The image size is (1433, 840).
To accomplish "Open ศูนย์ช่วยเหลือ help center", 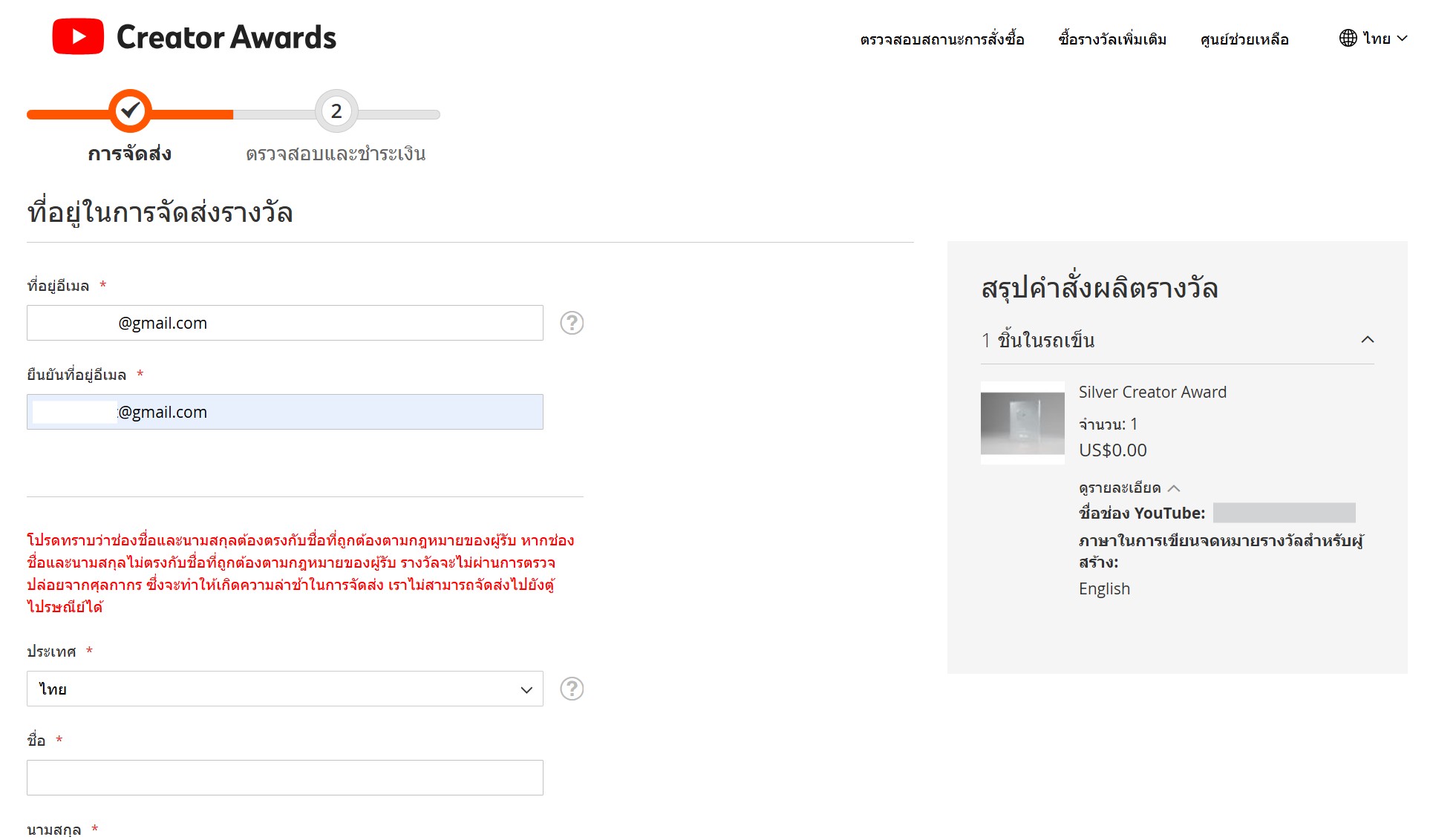I will click(x=1244, y=39).
